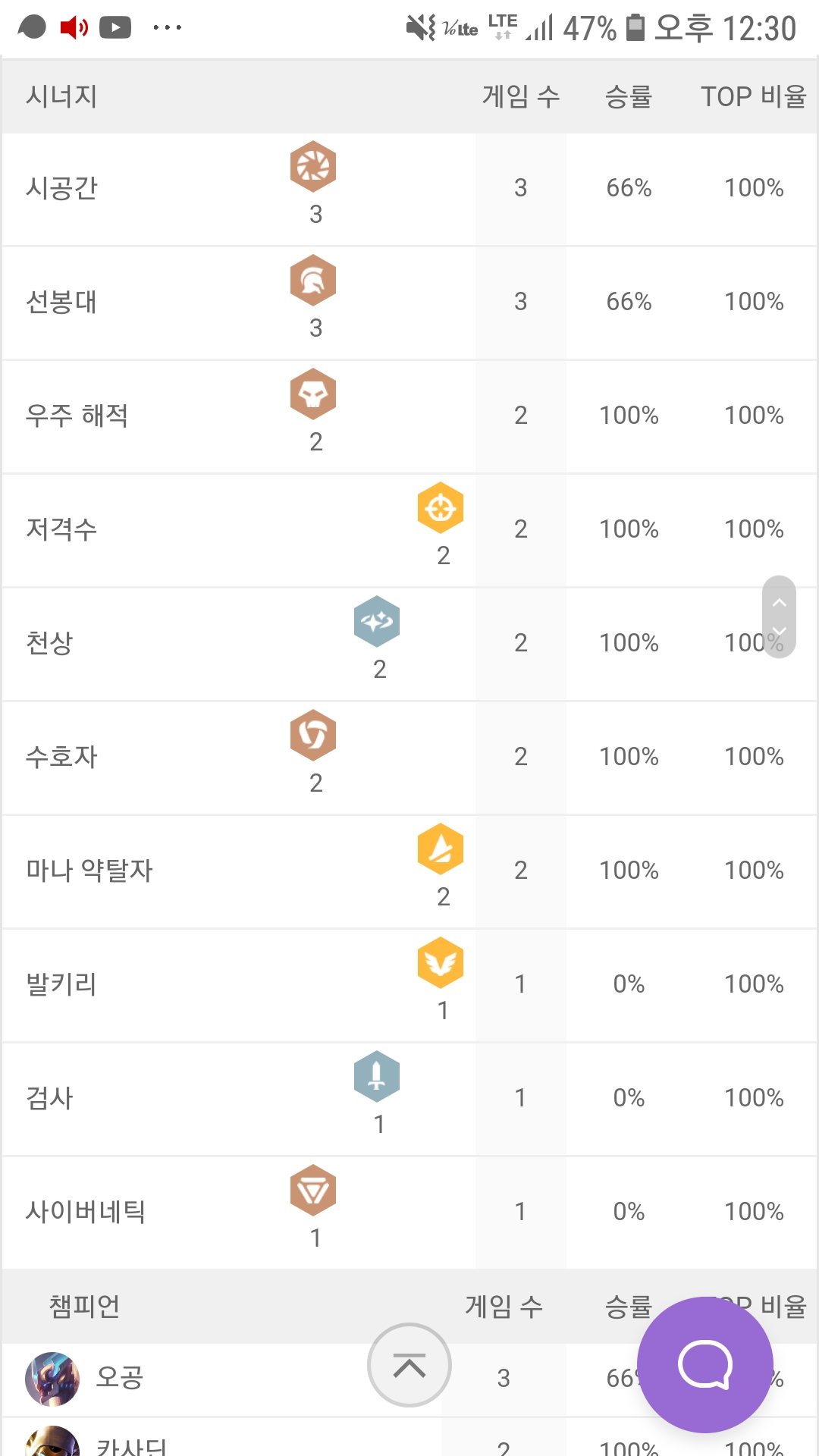Tap the 마나 약탈자 gold icon
The width and height of the screenshot is (819, 1456).
pyautogui.click(x=441, y=849)
